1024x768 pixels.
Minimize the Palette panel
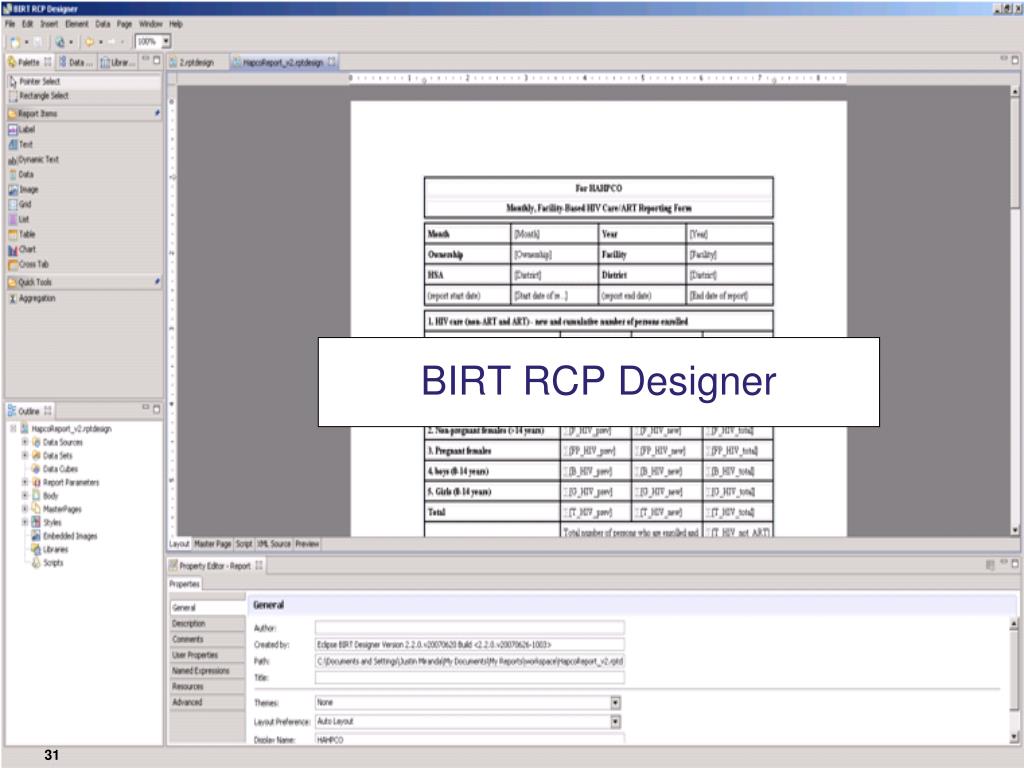[x=146, y=59]
